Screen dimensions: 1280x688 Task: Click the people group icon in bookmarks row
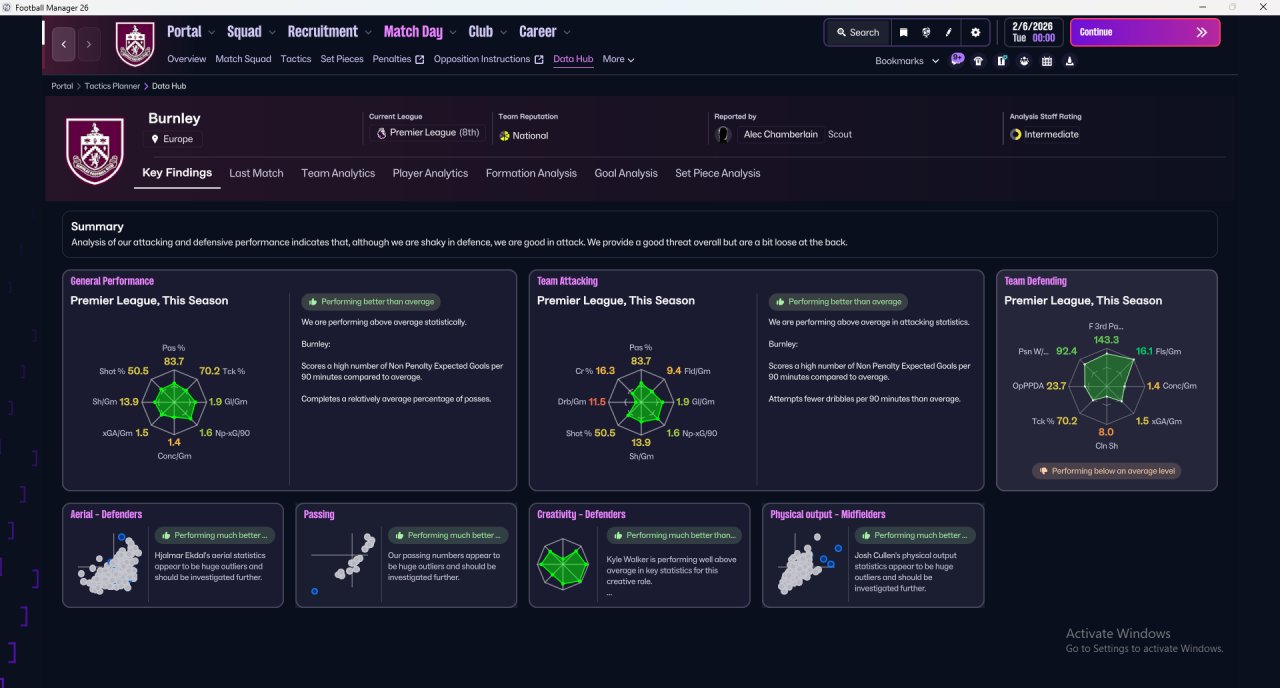coord(1024,61)
